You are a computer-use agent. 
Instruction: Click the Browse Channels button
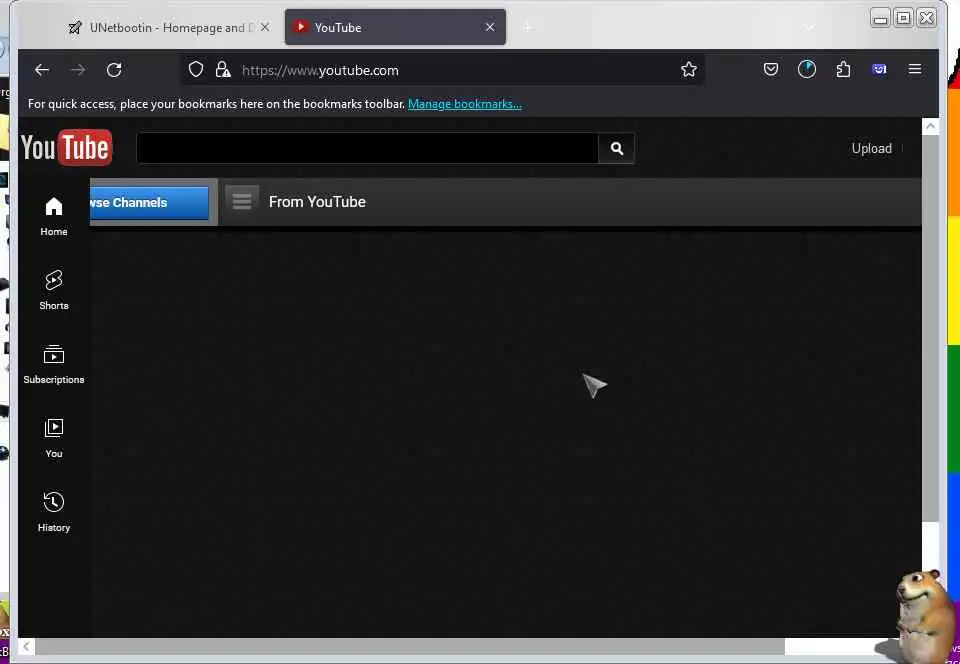click(149, 203)
